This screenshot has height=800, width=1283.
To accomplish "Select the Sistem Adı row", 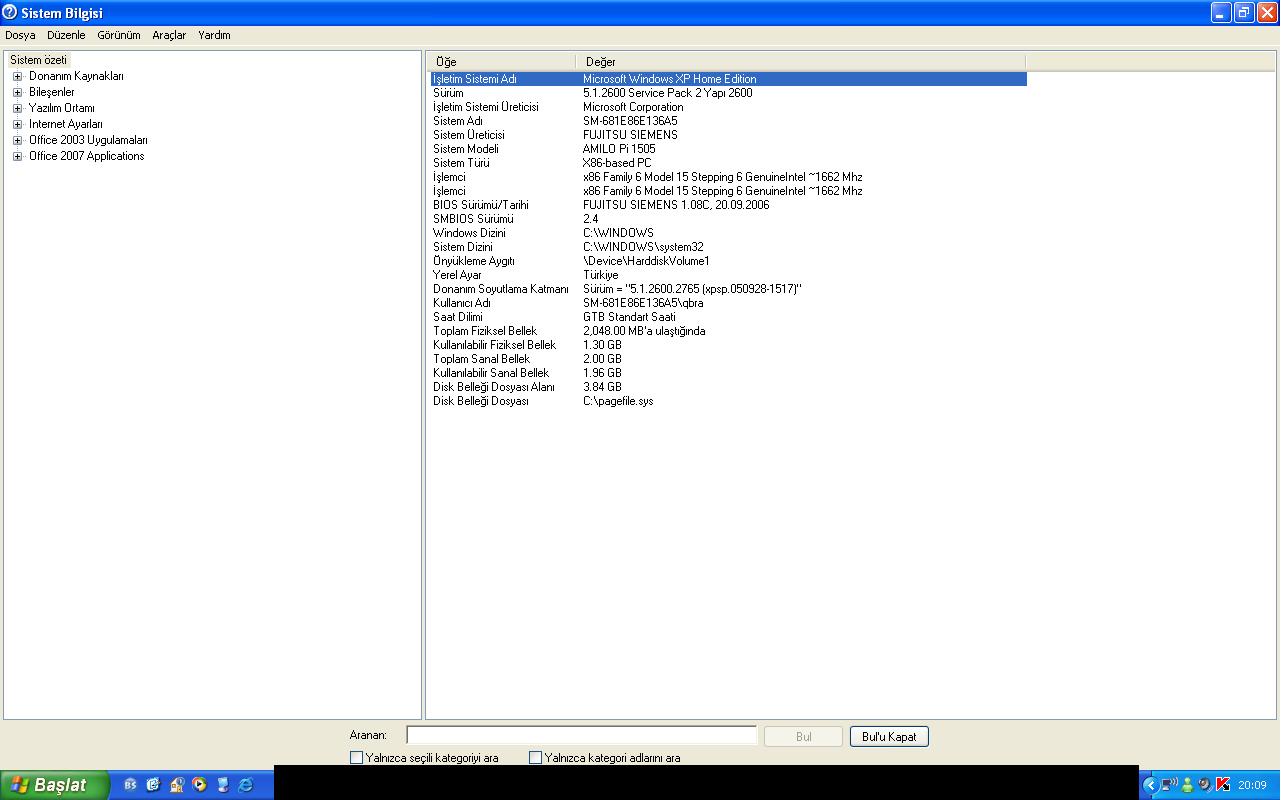I will [728, 121].
